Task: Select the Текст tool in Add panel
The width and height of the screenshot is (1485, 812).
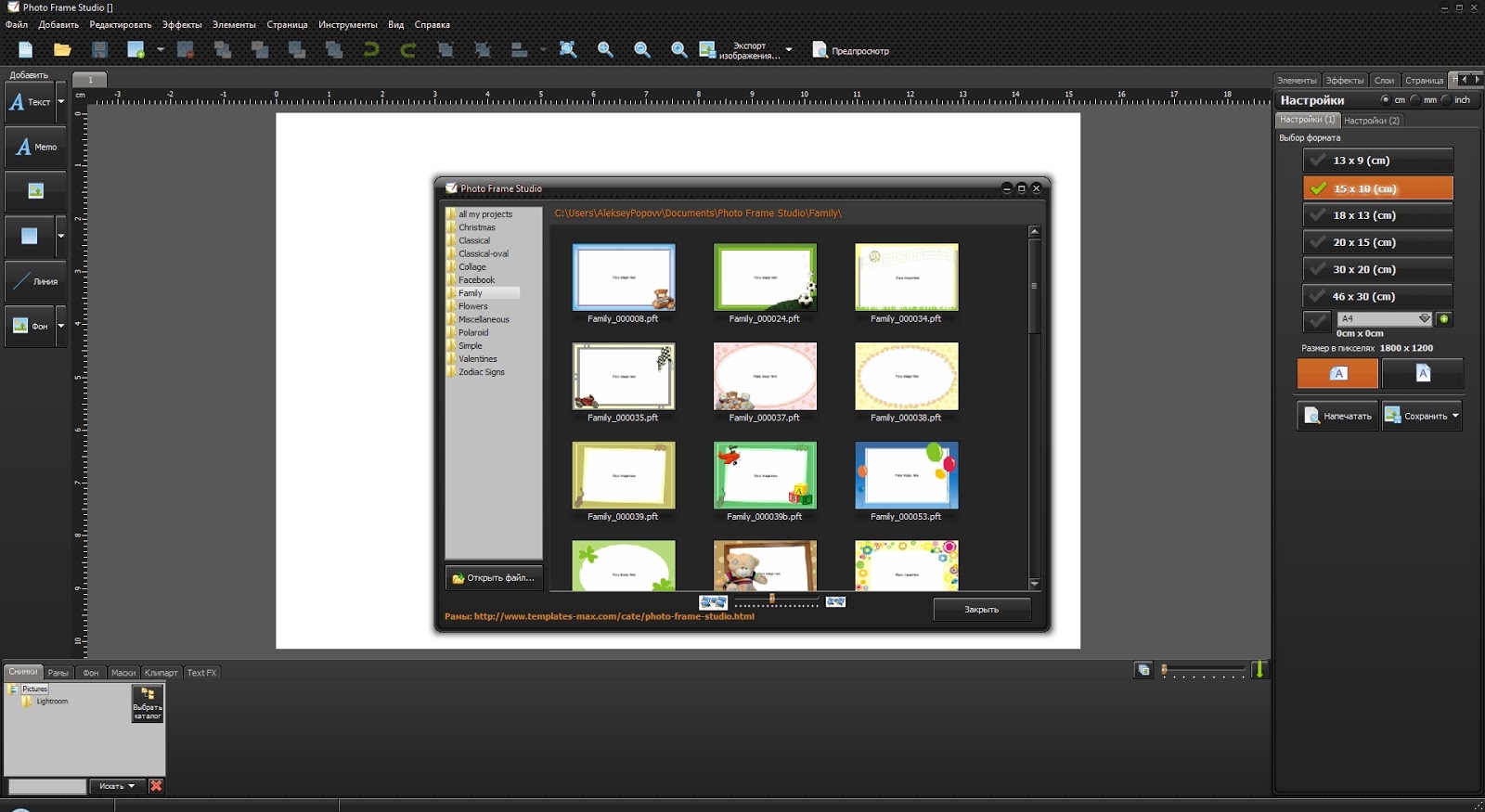Action: click(30, 102)
